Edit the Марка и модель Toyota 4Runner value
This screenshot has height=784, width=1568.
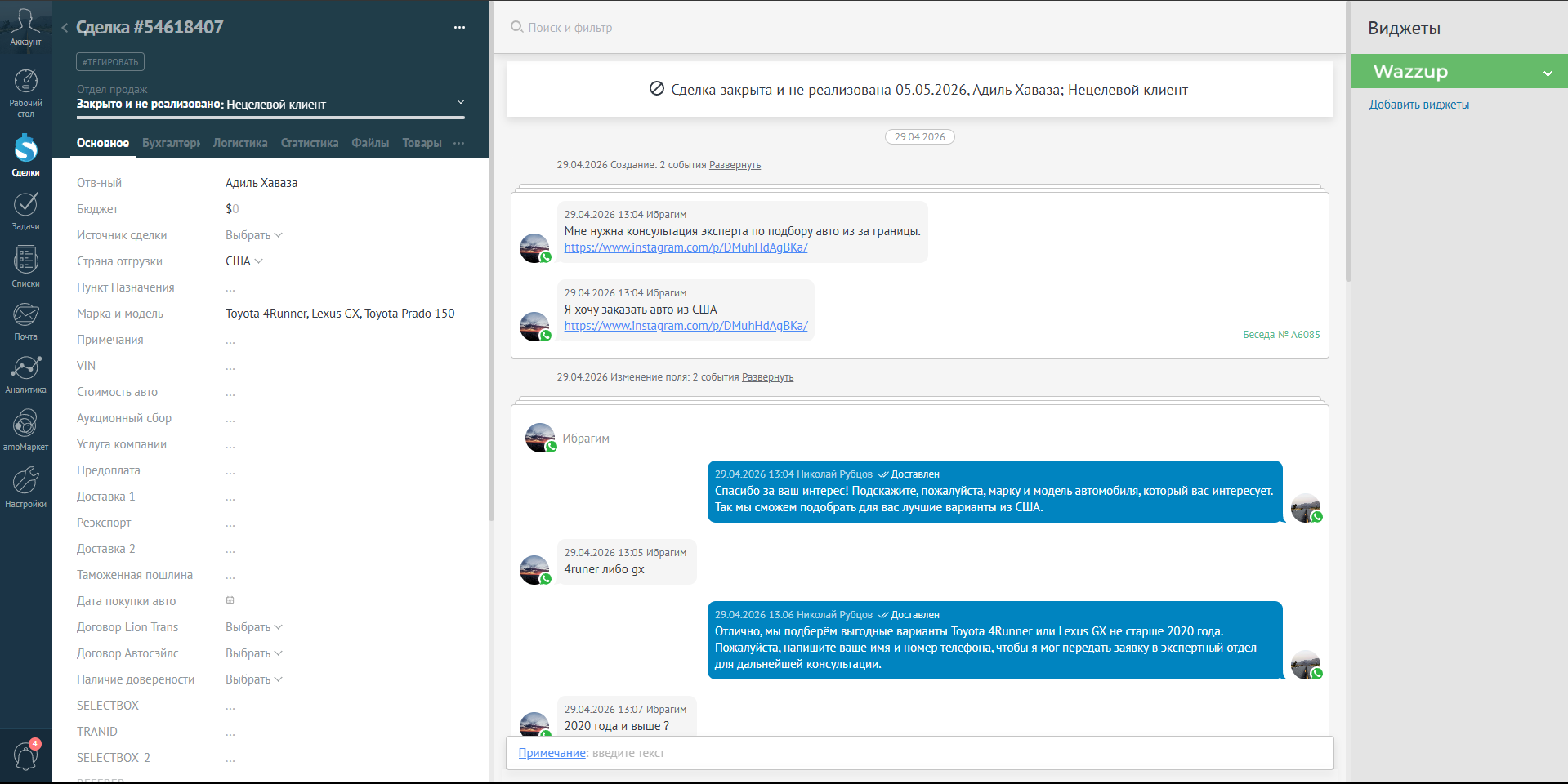340,314
